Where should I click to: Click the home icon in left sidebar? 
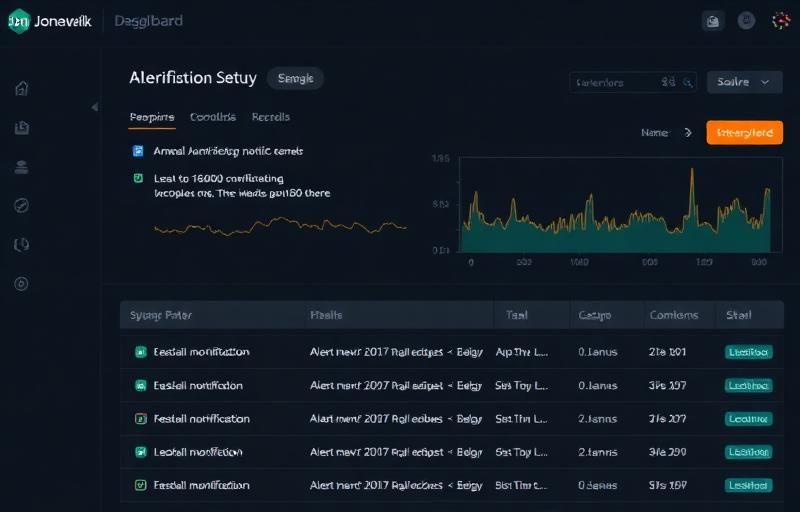point(22,88)
